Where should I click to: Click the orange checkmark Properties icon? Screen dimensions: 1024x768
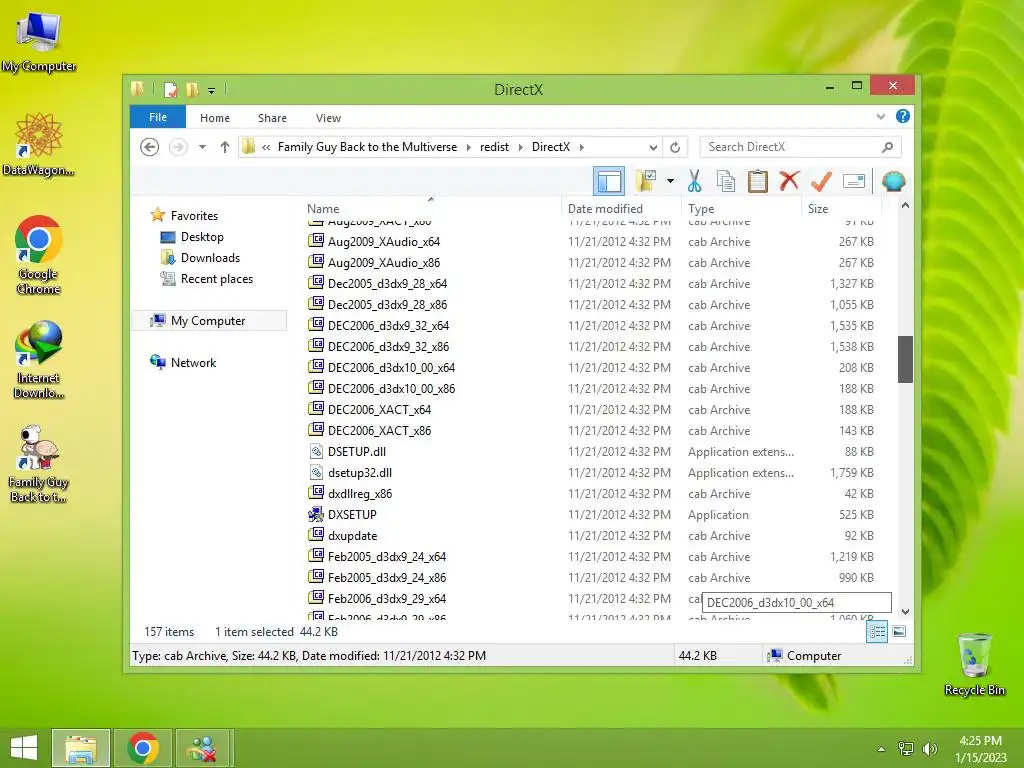[821, 181]
